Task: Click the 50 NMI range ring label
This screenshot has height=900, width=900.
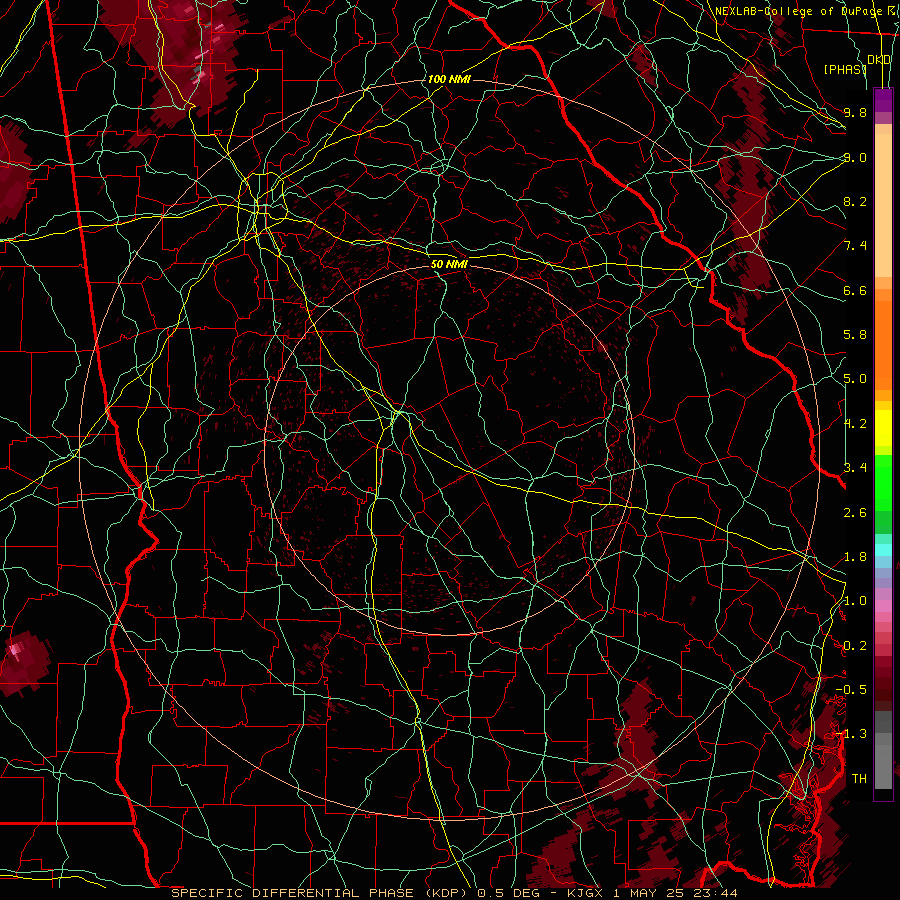Action: pyautogui.click(x=449, y=264)
